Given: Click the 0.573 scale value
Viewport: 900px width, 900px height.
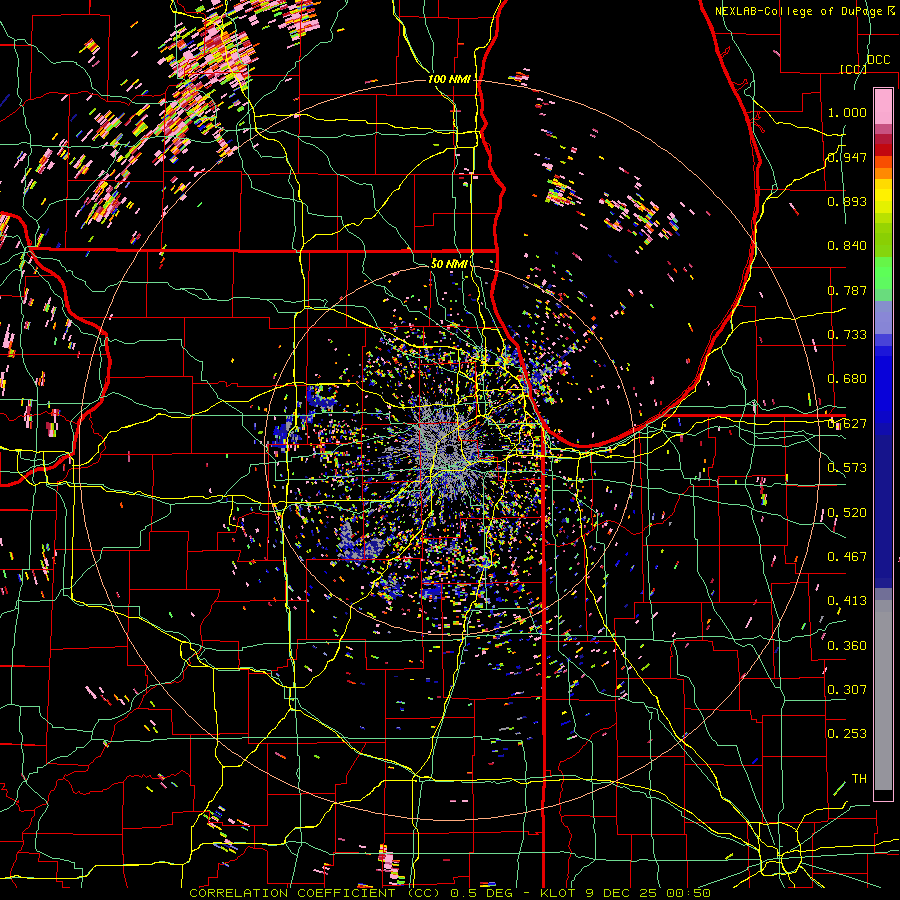Looking at the screenshot, I should coord(847,468).
